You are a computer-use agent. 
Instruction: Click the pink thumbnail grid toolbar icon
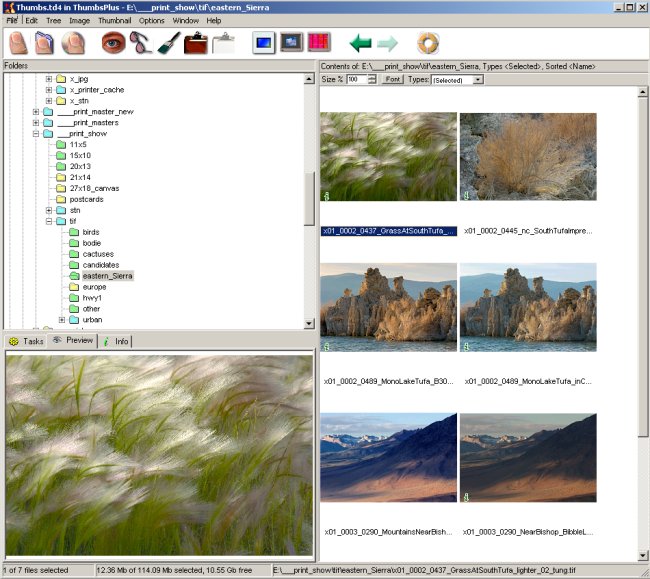click(319, 43)
